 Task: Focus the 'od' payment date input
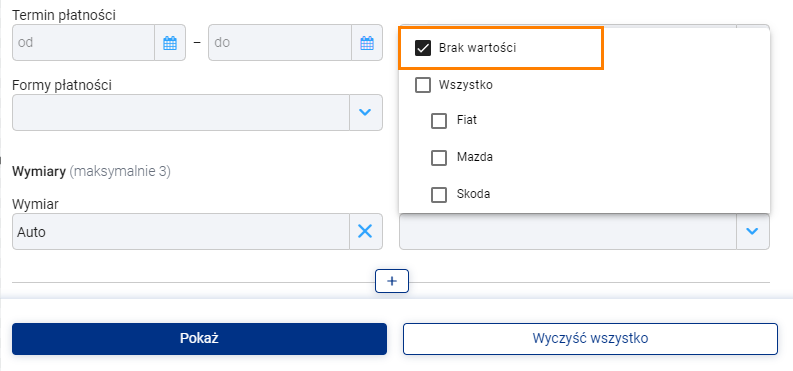pyautogui.click(x=83, y=43)
